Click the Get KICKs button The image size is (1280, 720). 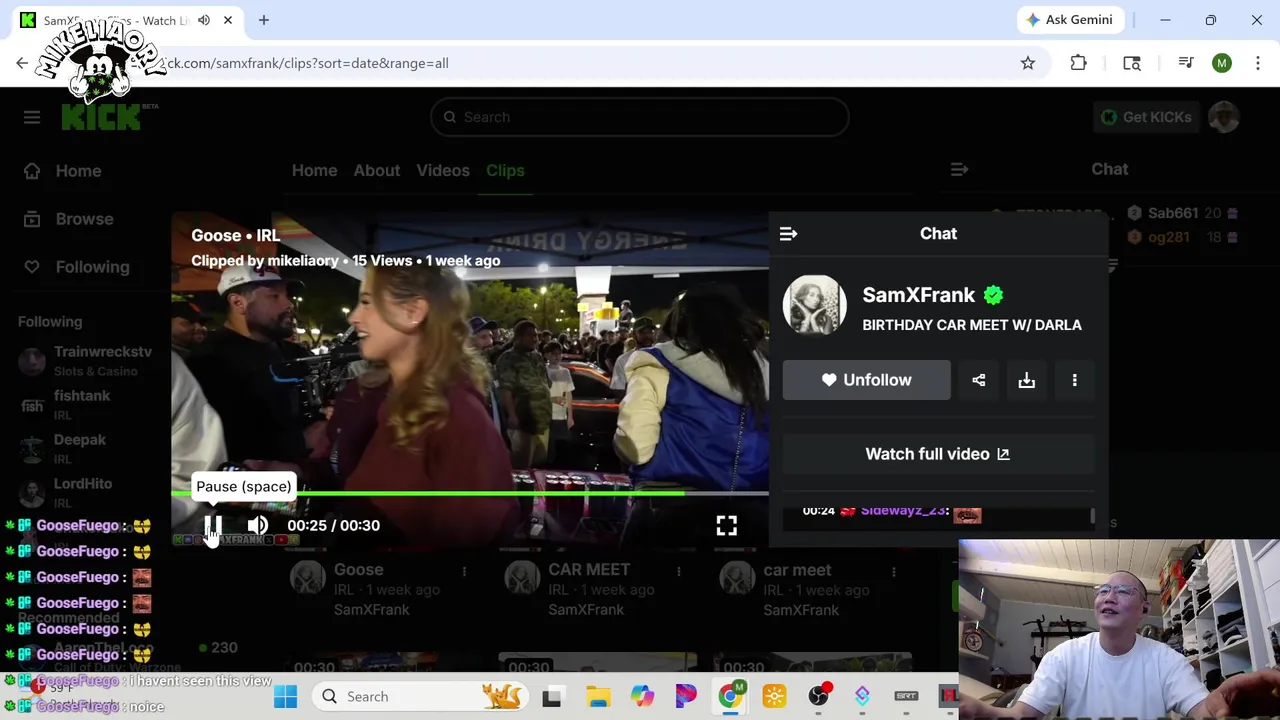click(x=1146, y=117)
